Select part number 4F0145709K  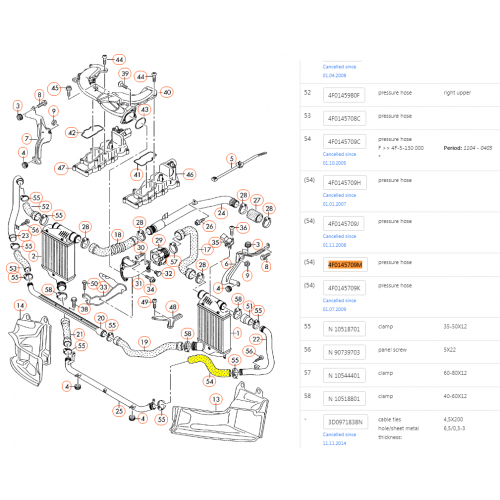[x=344, y=288]
